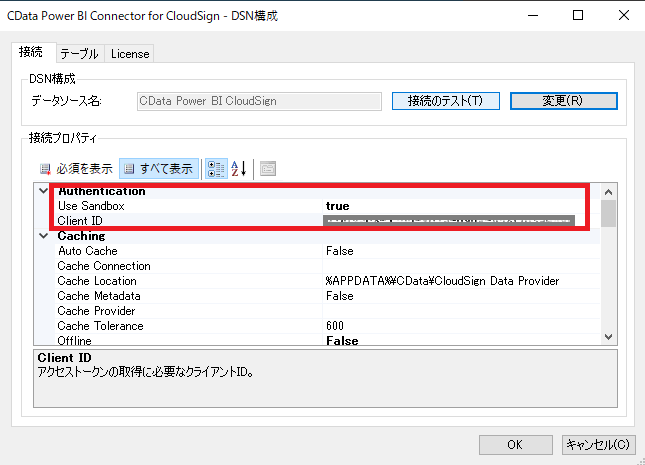Click the %APPDATA% Cache Location value
This screenshot has width=645, height=465.
pyautogui.click(x=442, y=281)
